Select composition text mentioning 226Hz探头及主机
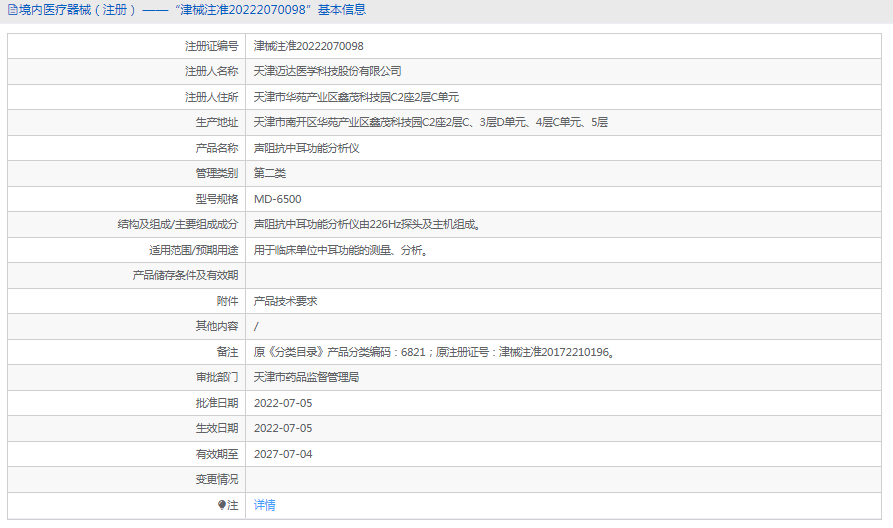 (x=368, y=224)
